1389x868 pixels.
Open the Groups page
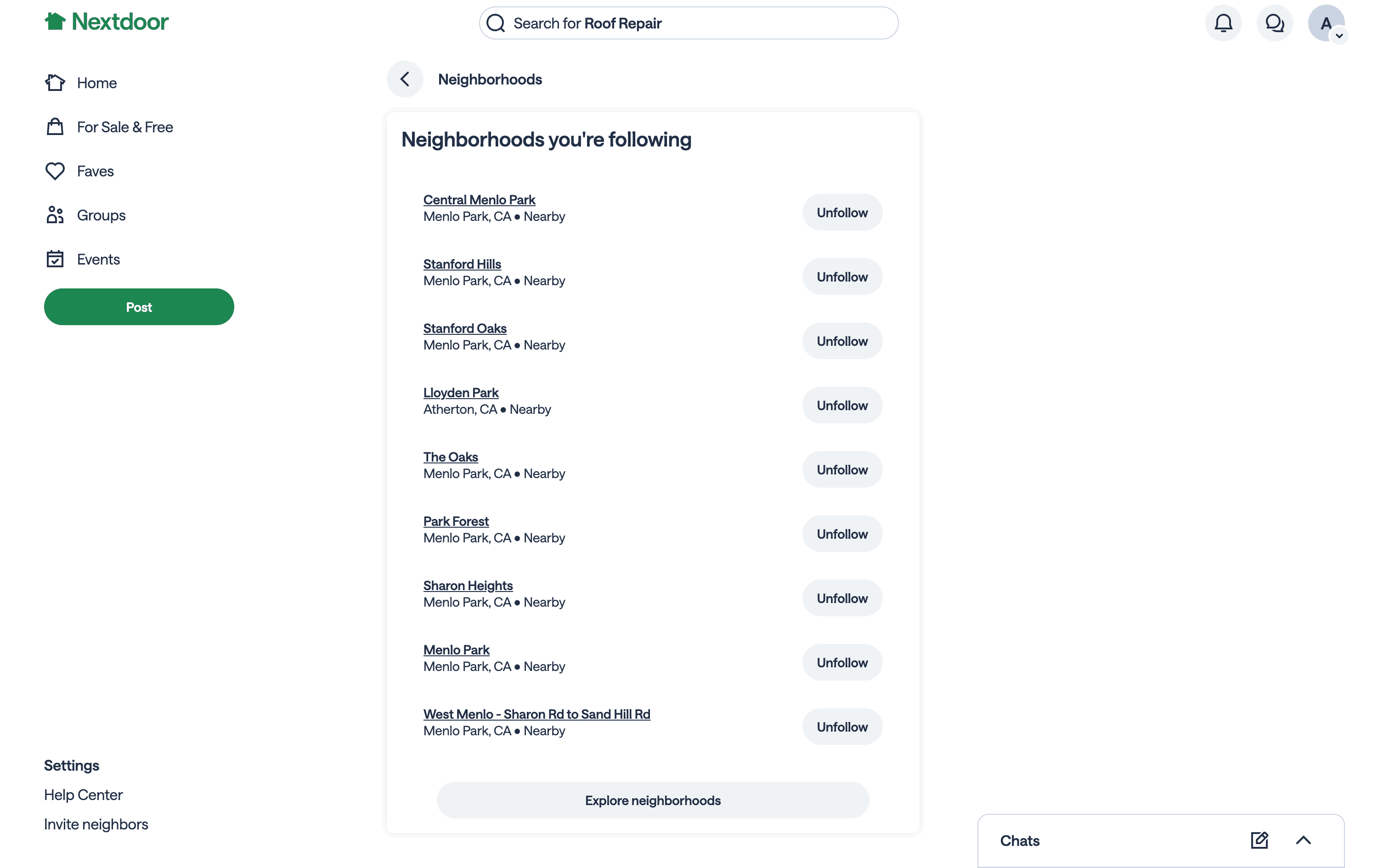[x=101, y=215]
